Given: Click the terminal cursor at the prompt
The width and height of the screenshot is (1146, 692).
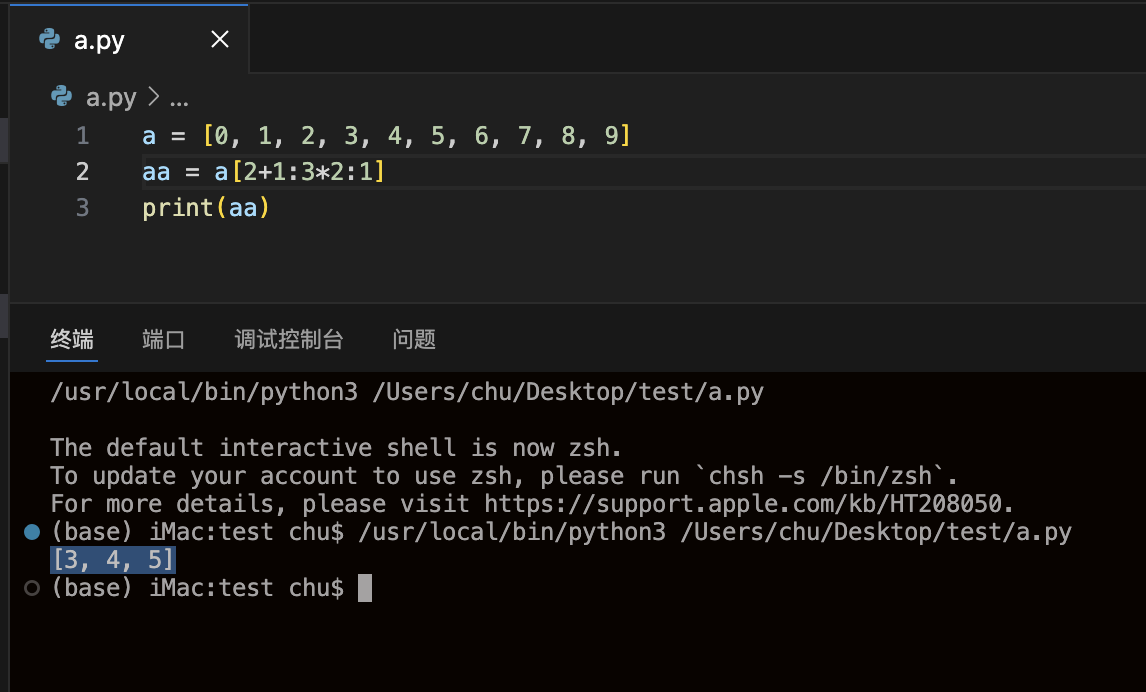Looking at the screenshot, I should (365, 588).
